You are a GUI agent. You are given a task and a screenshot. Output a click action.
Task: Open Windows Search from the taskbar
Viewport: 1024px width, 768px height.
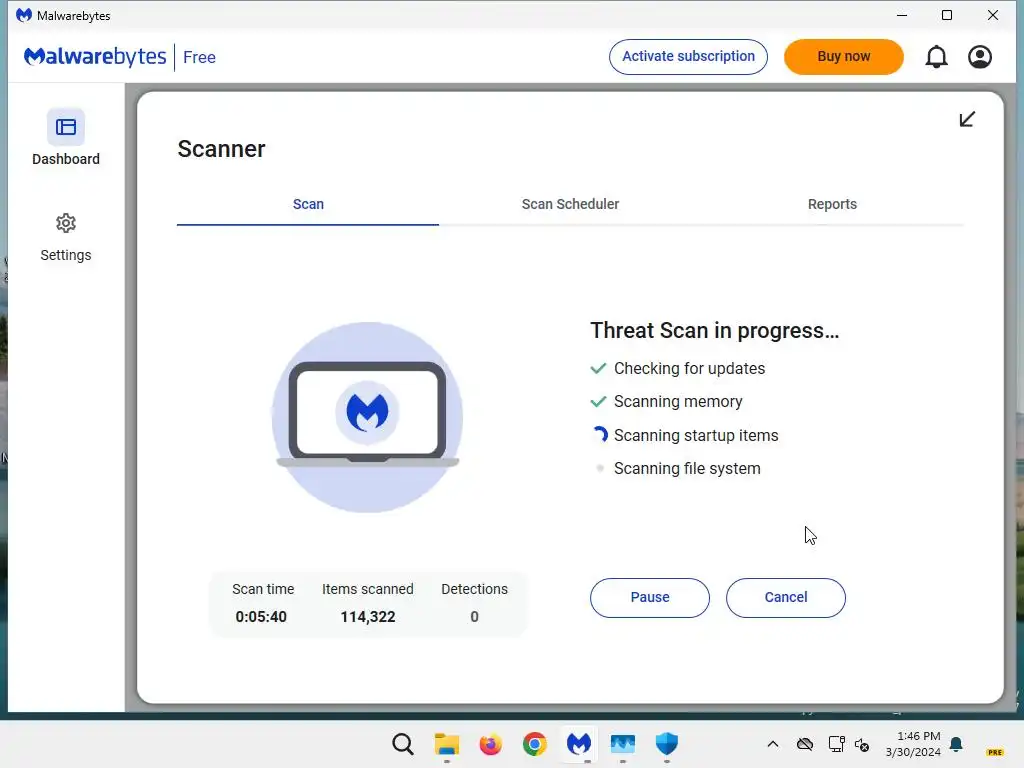tap(403, 744)
